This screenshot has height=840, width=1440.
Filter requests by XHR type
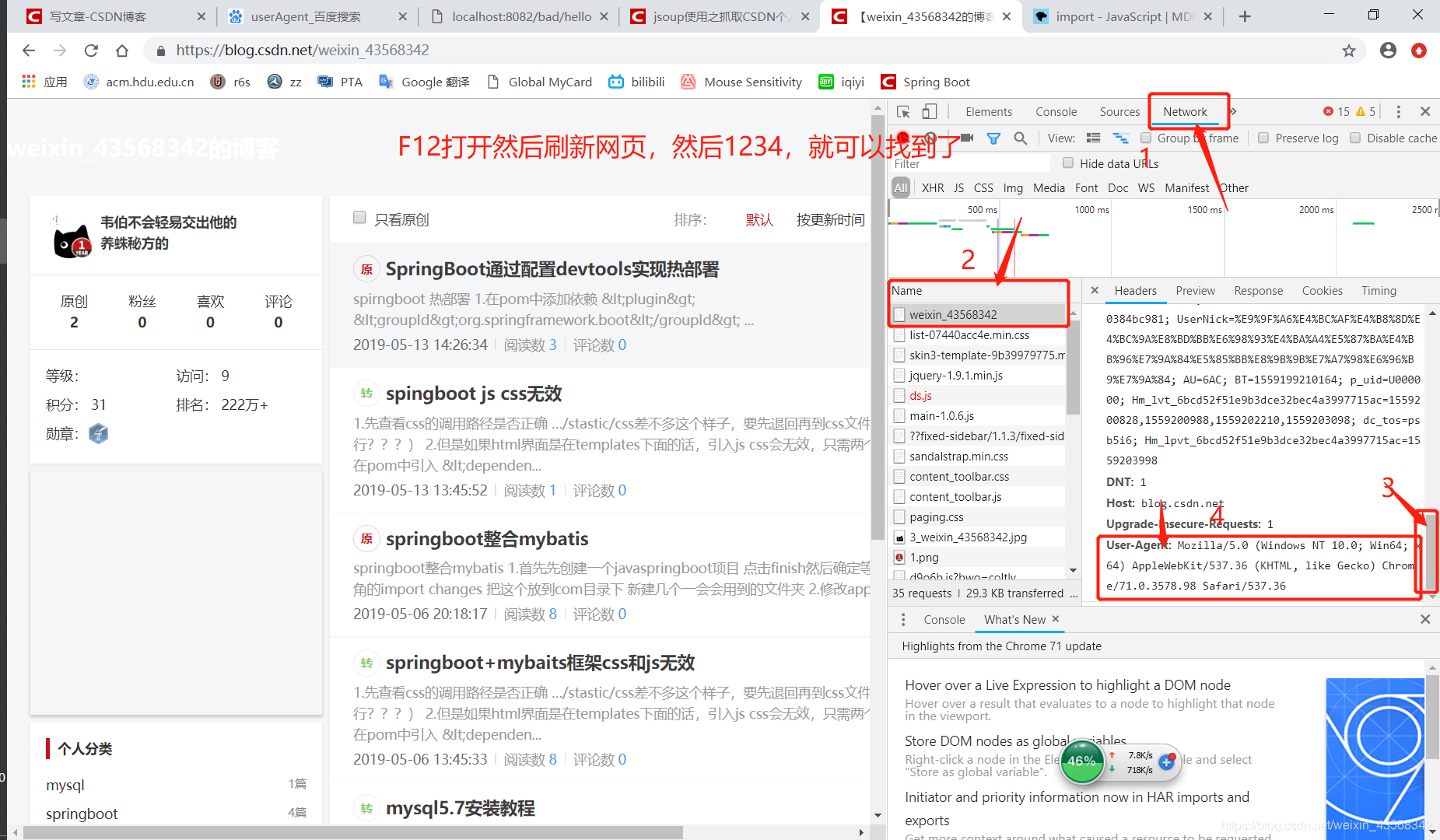coord(933,187)
